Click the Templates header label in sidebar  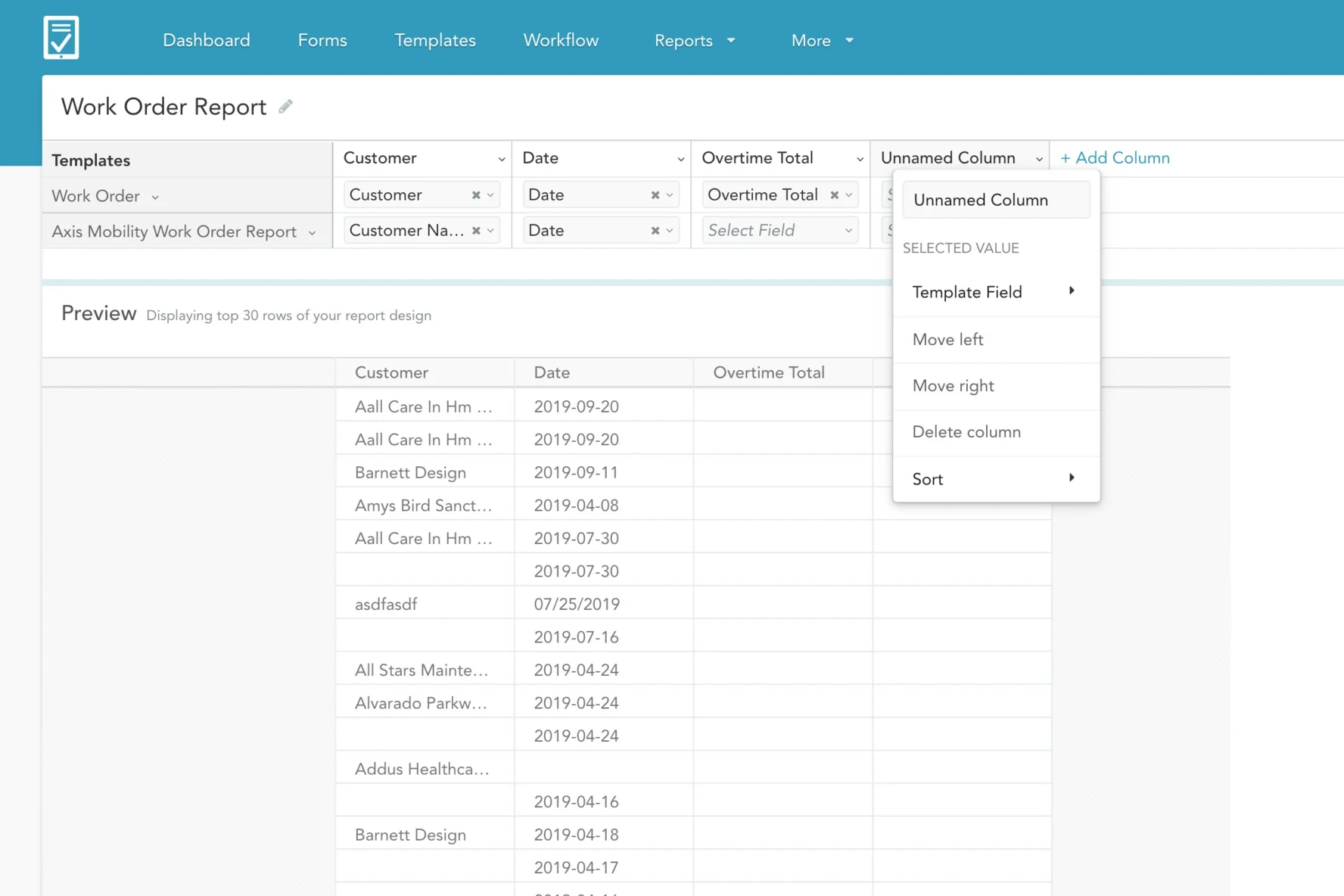click(x=91, y=160)
